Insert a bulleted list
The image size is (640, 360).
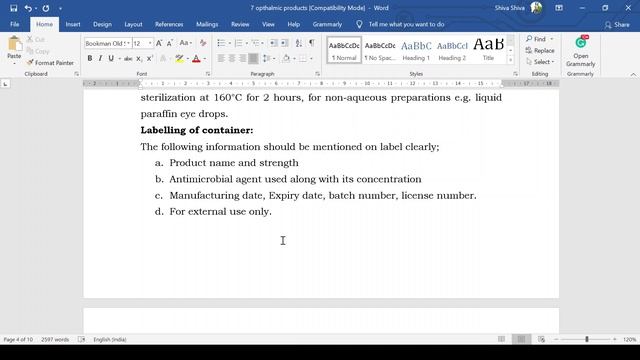pos(221,43)
